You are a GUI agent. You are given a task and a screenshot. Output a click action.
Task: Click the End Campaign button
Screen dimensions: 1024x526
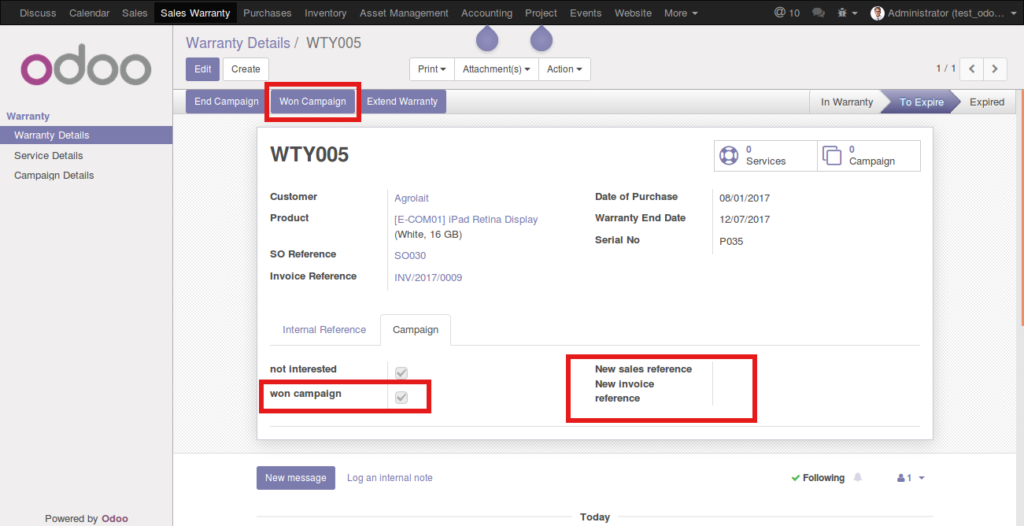click(227, 102)
